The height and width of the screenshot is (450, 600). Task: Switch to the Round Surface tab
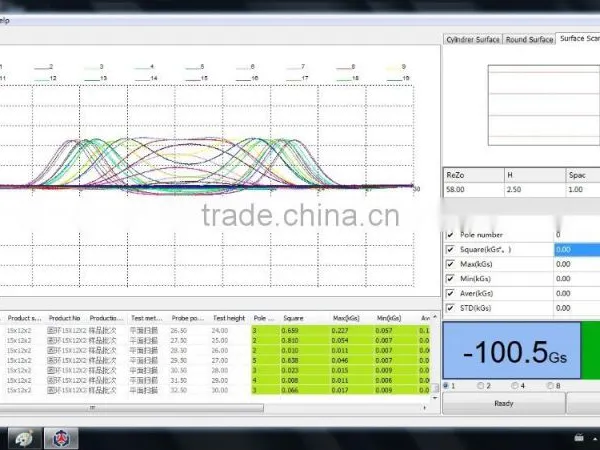529,39
